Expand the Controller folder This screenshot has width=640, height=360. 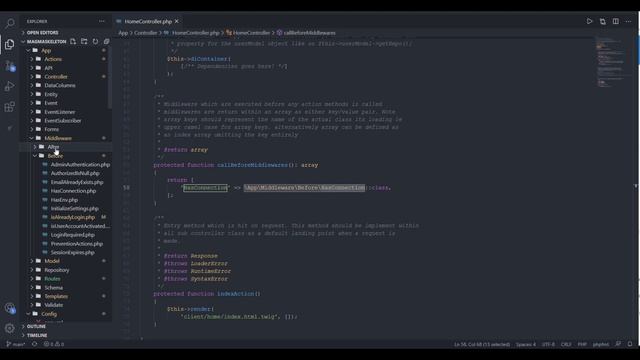pos(56,77)
